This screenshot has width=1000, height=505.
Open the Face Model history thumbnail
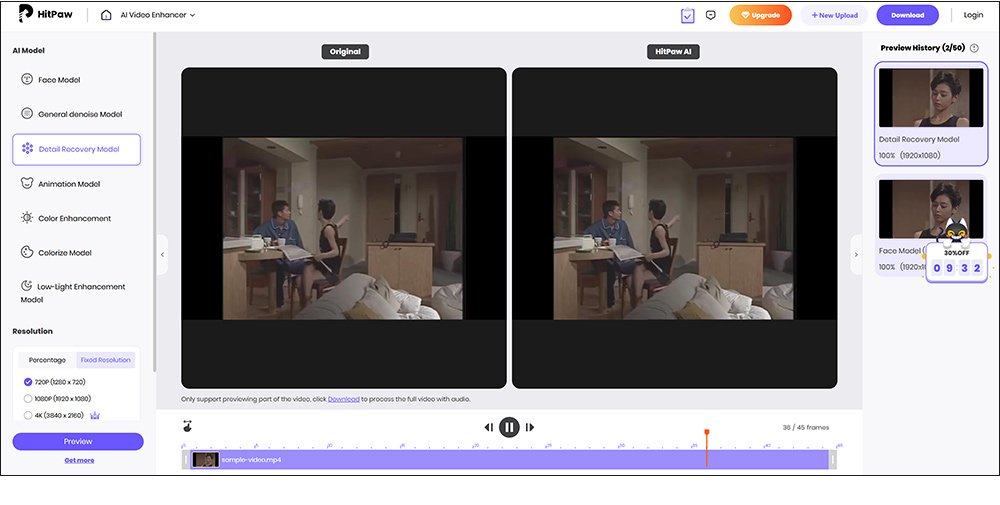(x=931, y=209)
